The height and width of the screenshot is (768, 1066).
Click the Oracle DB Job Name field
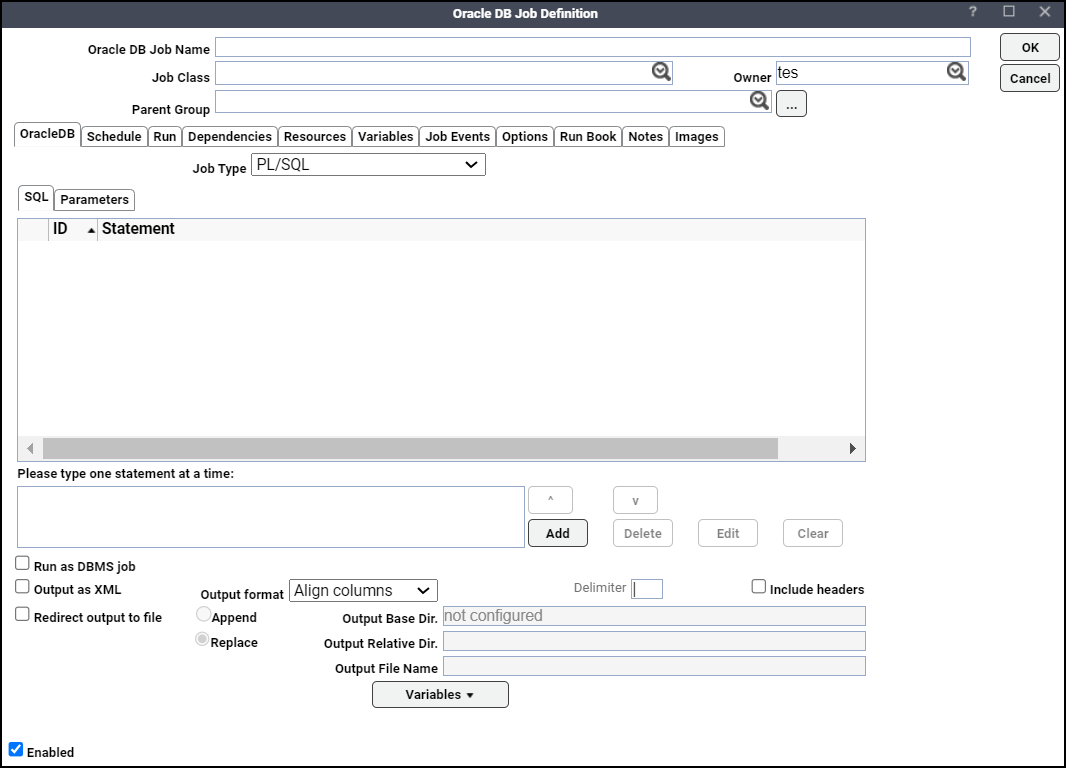coord(593,48)
